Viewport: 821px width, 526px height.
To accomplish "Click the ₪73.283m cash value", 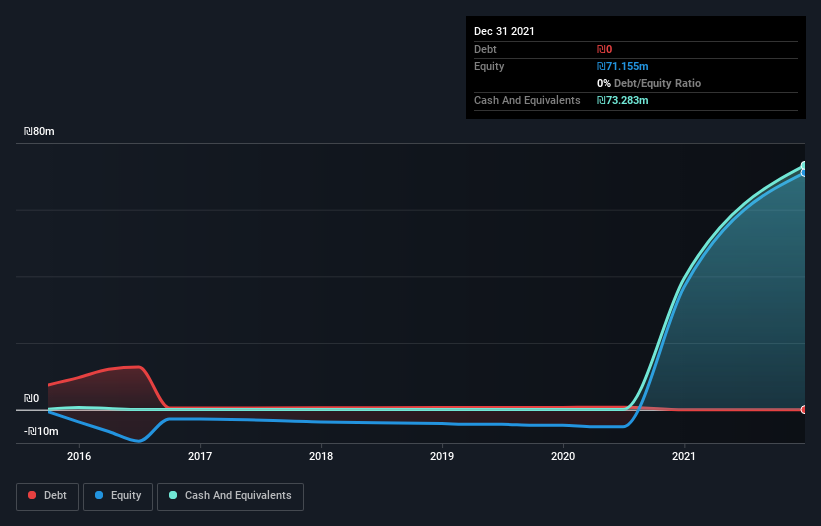I will [623, 100].
